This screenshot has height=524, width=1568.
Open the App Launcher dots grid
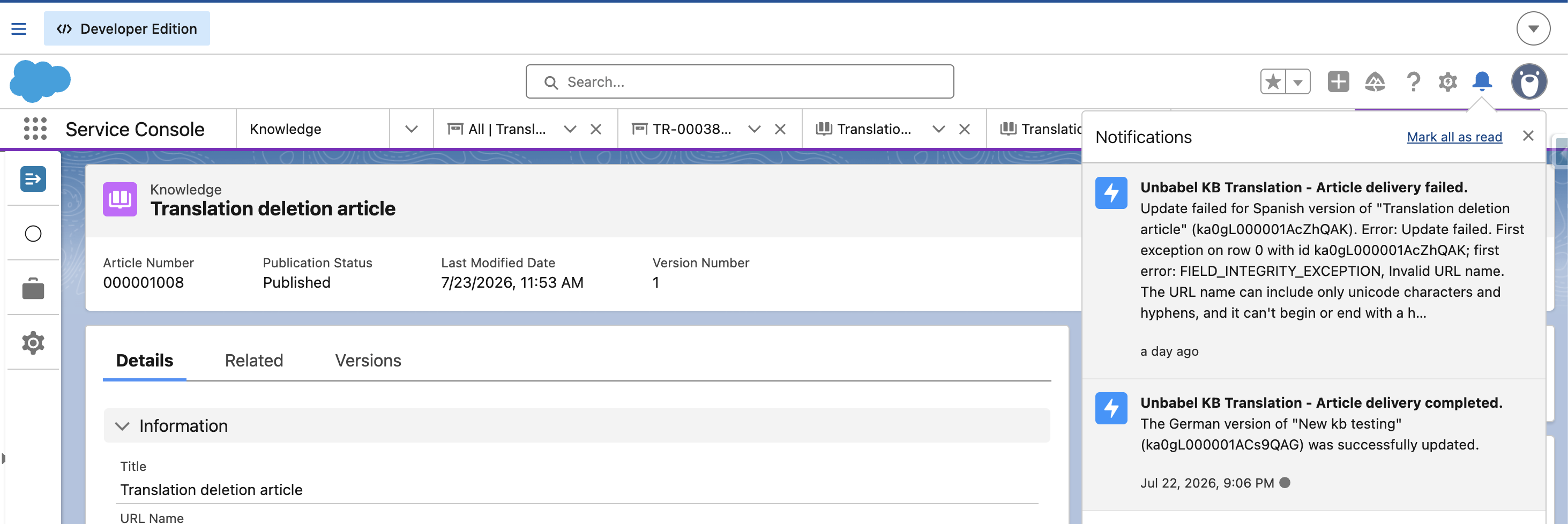(35, 129)
